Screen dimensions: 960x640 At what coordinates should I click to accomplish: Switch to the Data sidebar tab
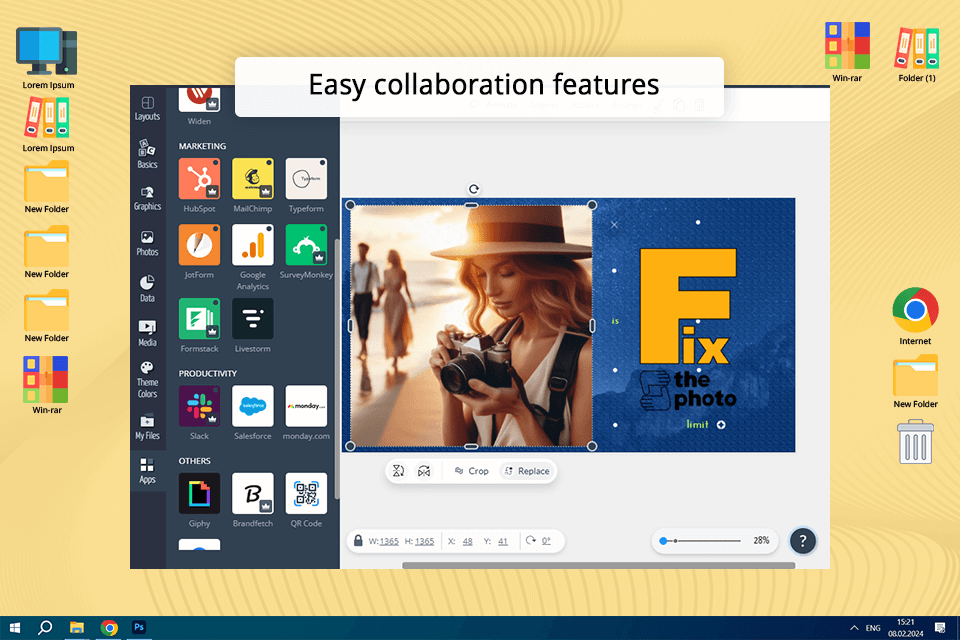(x=148, y=289)
